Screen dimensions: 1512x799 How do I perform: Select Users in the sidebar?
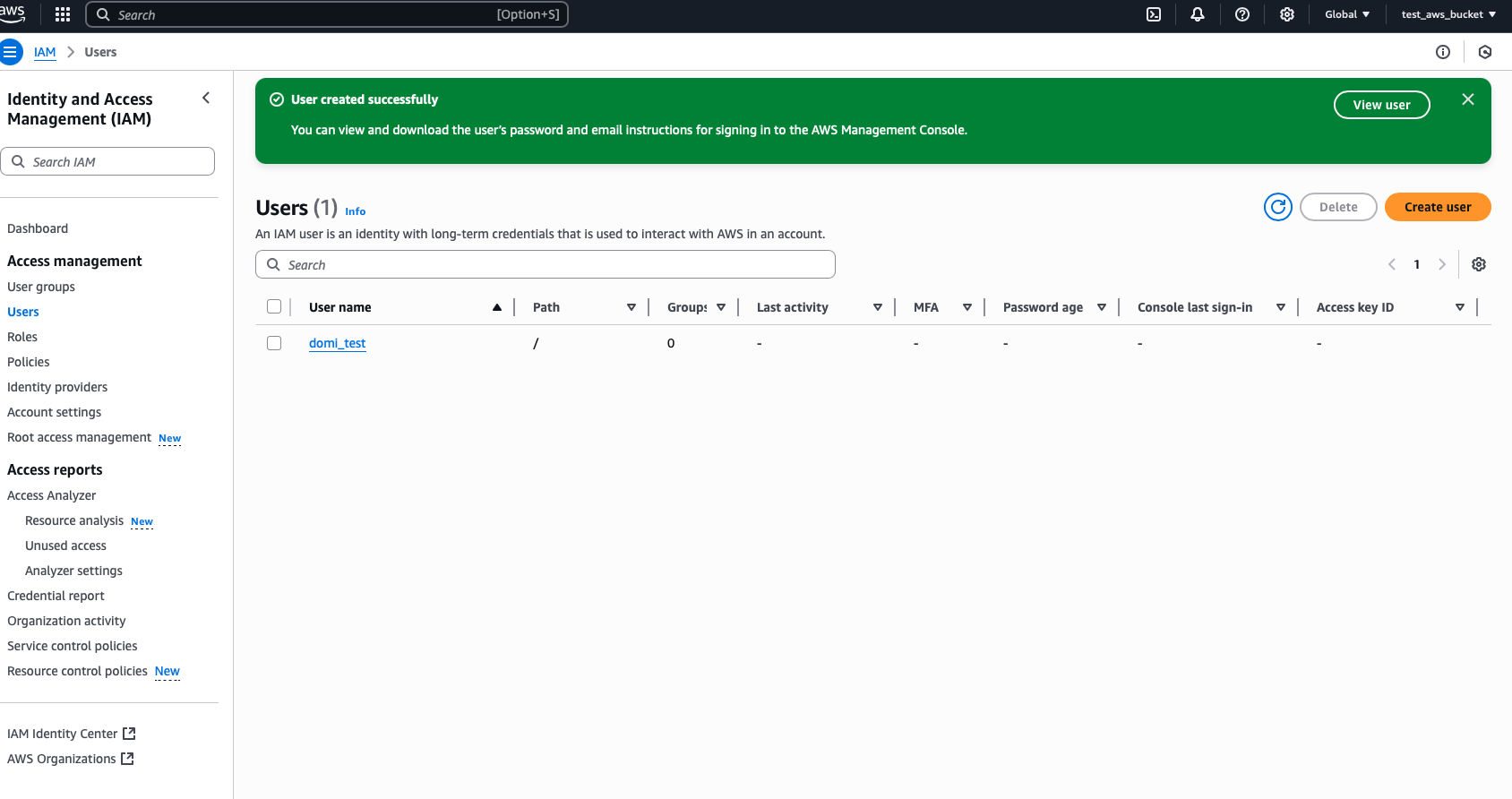click(x=23, y=312)
